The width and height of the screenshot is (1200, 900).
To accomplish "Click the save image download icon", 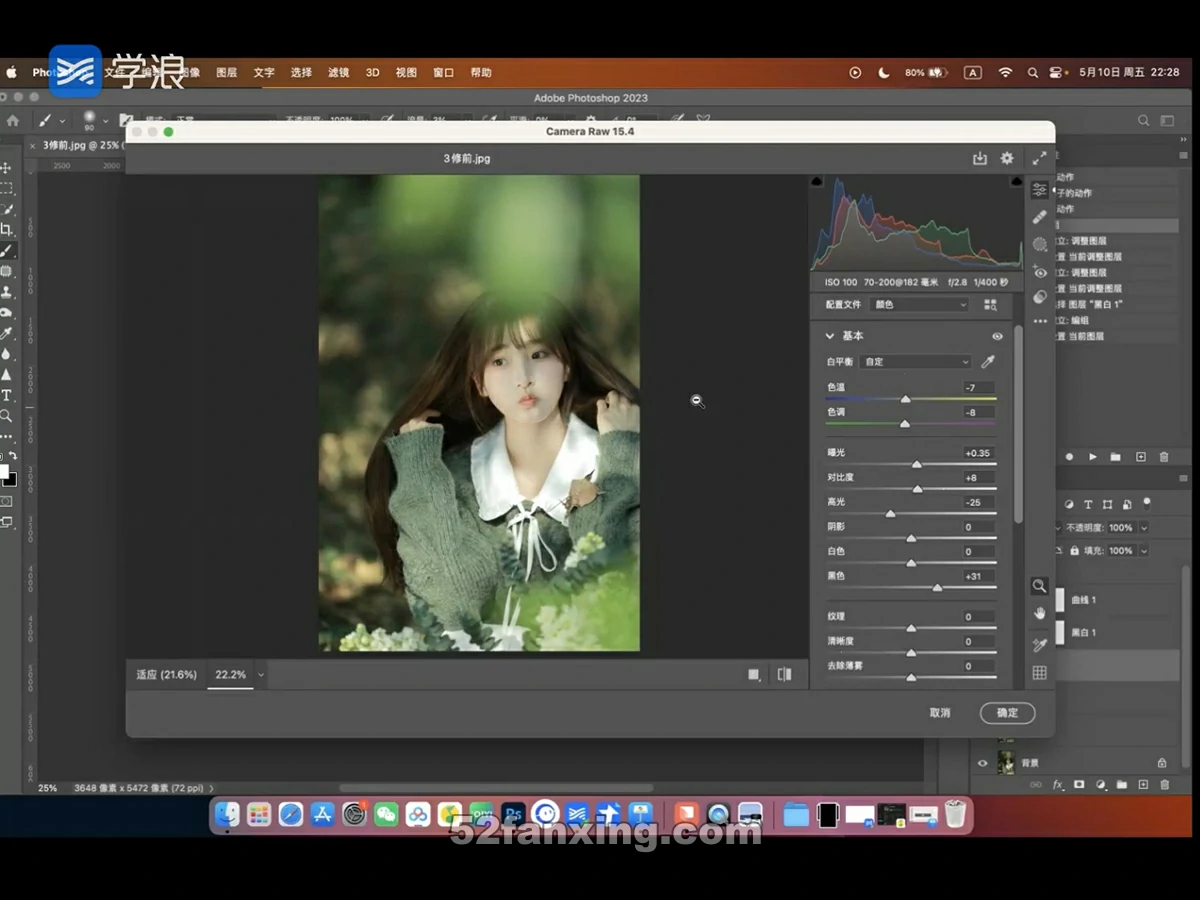I will (x=979, y=158).
